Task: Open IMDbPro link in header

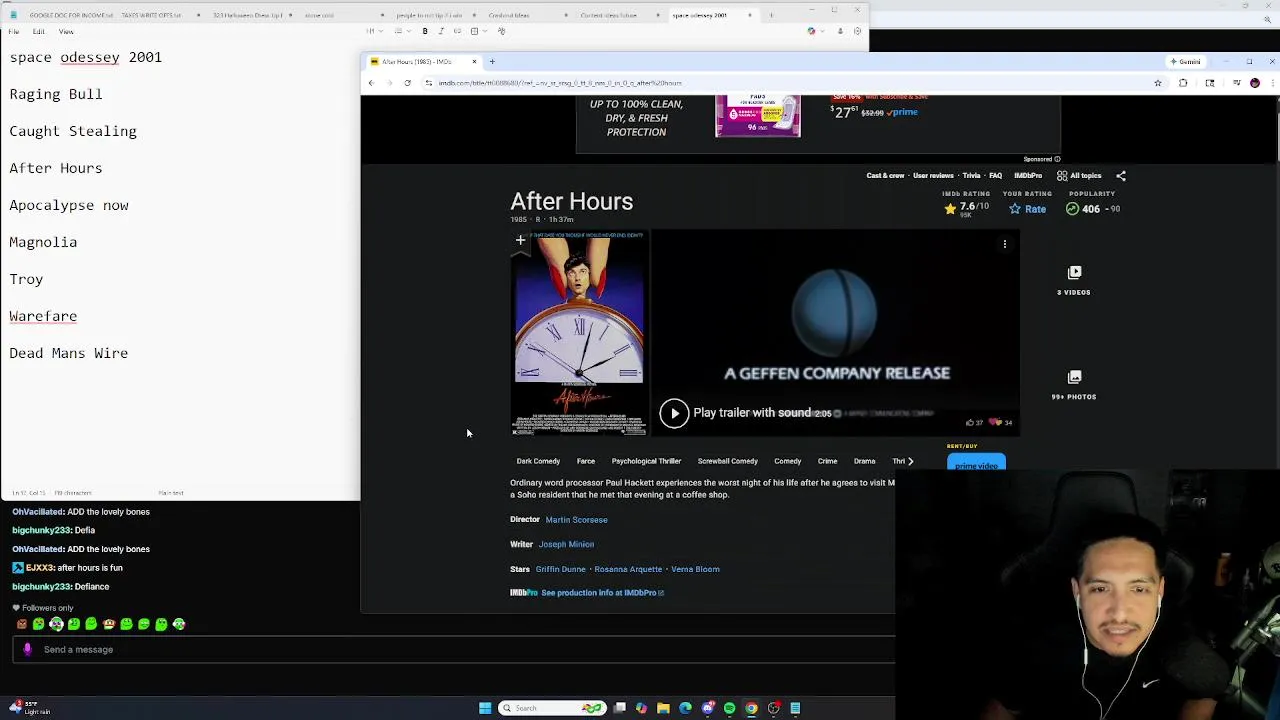Action: coord(1028,176)
